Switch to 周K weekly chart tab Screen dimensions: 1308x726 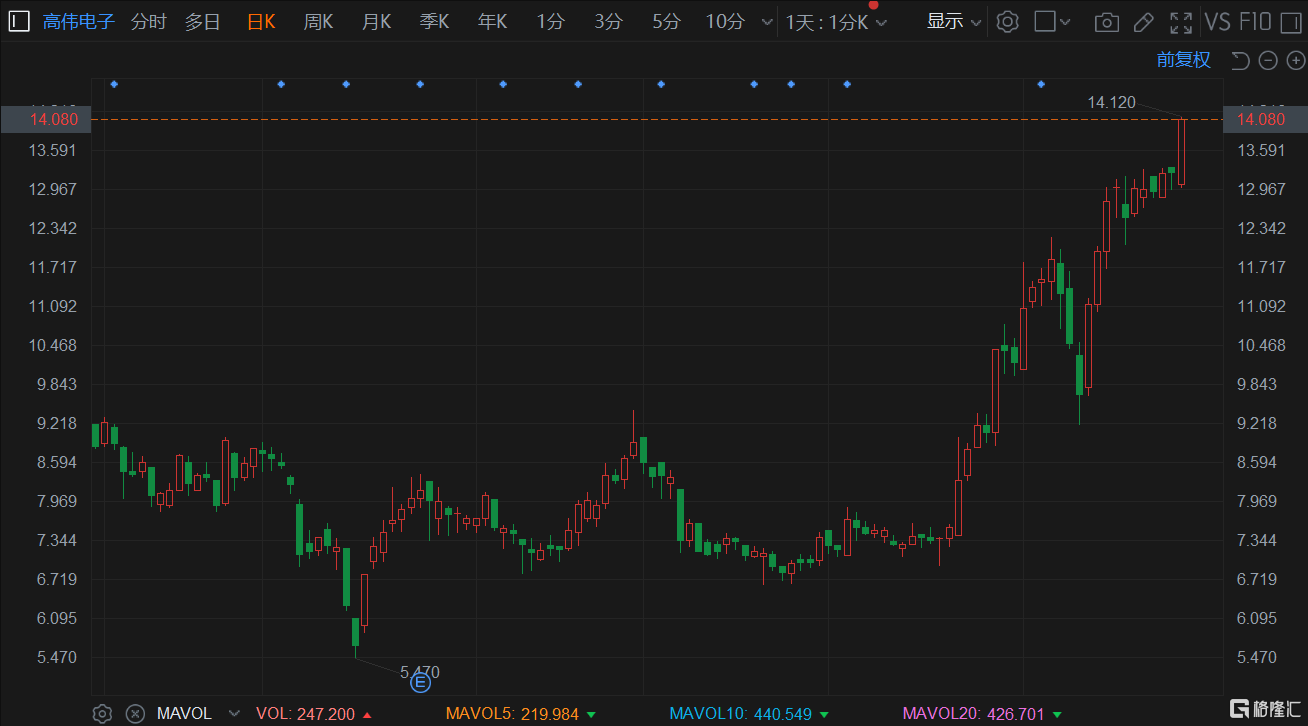click(318, 21)
